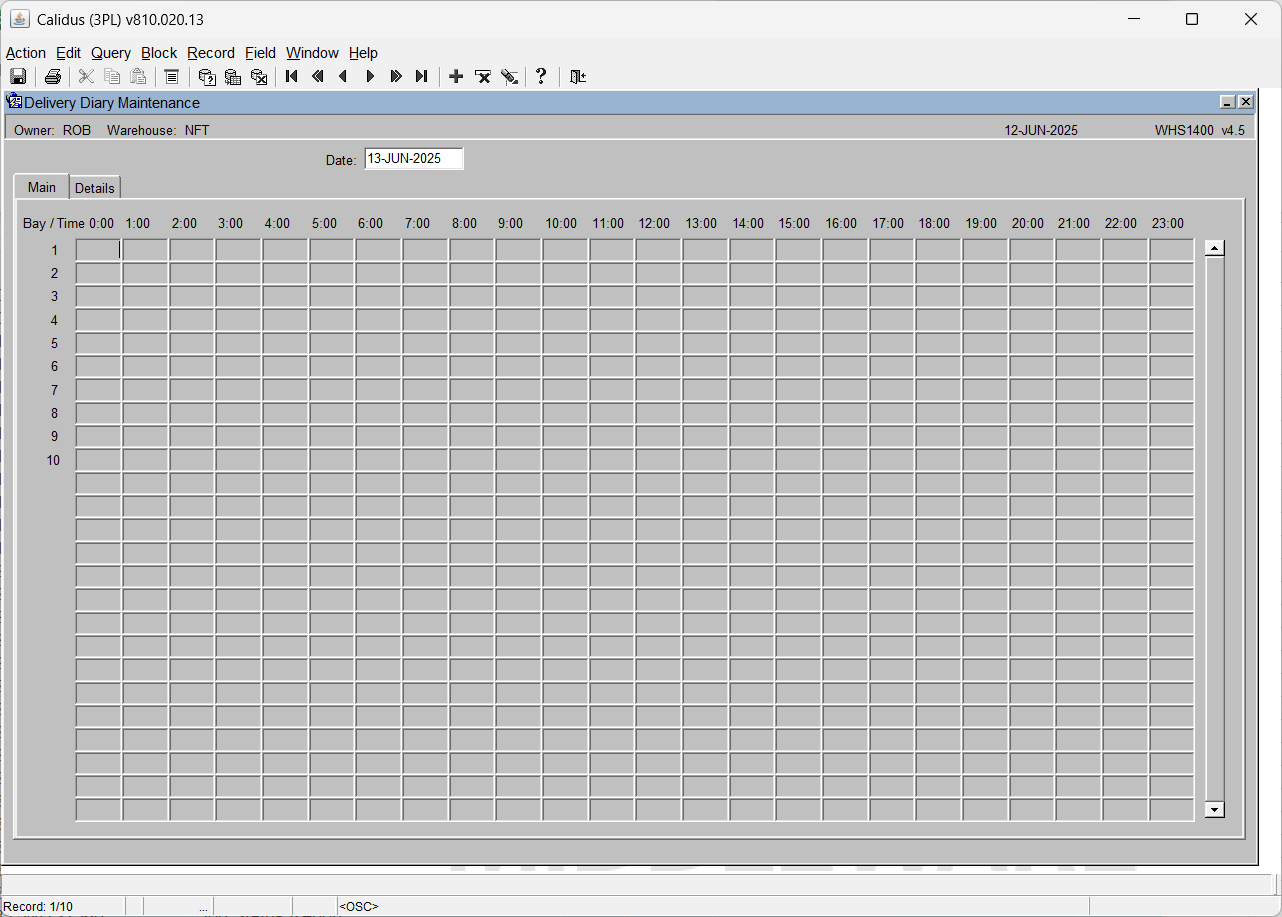Click the <OSC> status bar indicator
Screen dimensions: 1282x917
(359, 907)
